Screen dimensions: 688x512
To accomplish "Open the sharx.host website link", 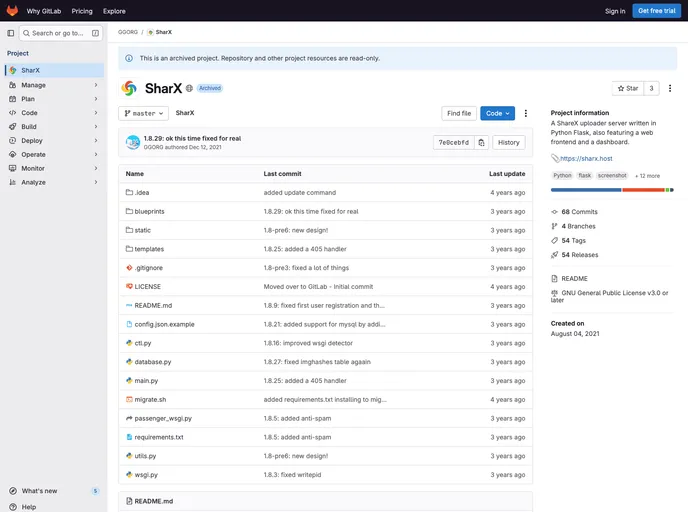I will point(586,158).
